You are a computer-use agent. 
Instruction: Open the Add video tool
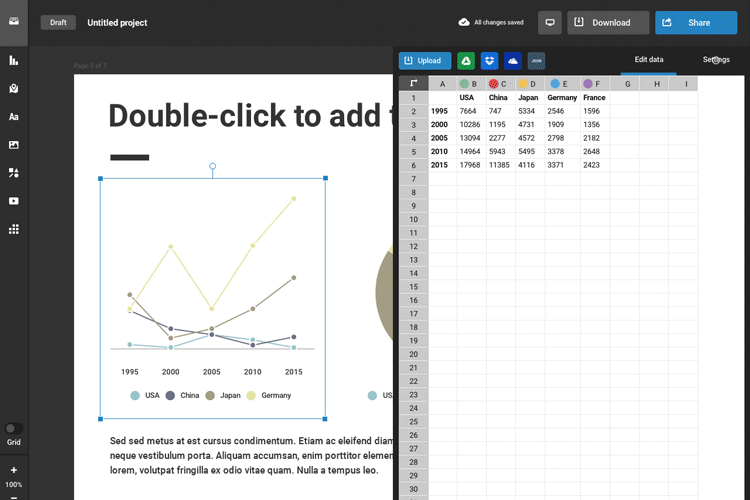pyautogui.click(x=14, y=201)
